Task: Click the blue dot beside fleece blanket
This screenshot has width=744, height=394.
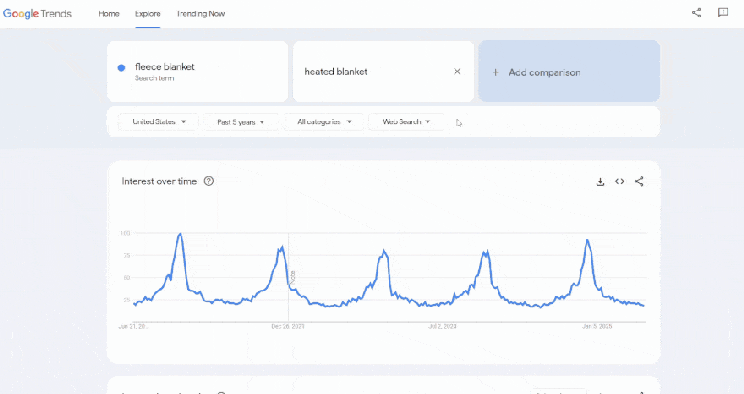Action: pos(121,68)
